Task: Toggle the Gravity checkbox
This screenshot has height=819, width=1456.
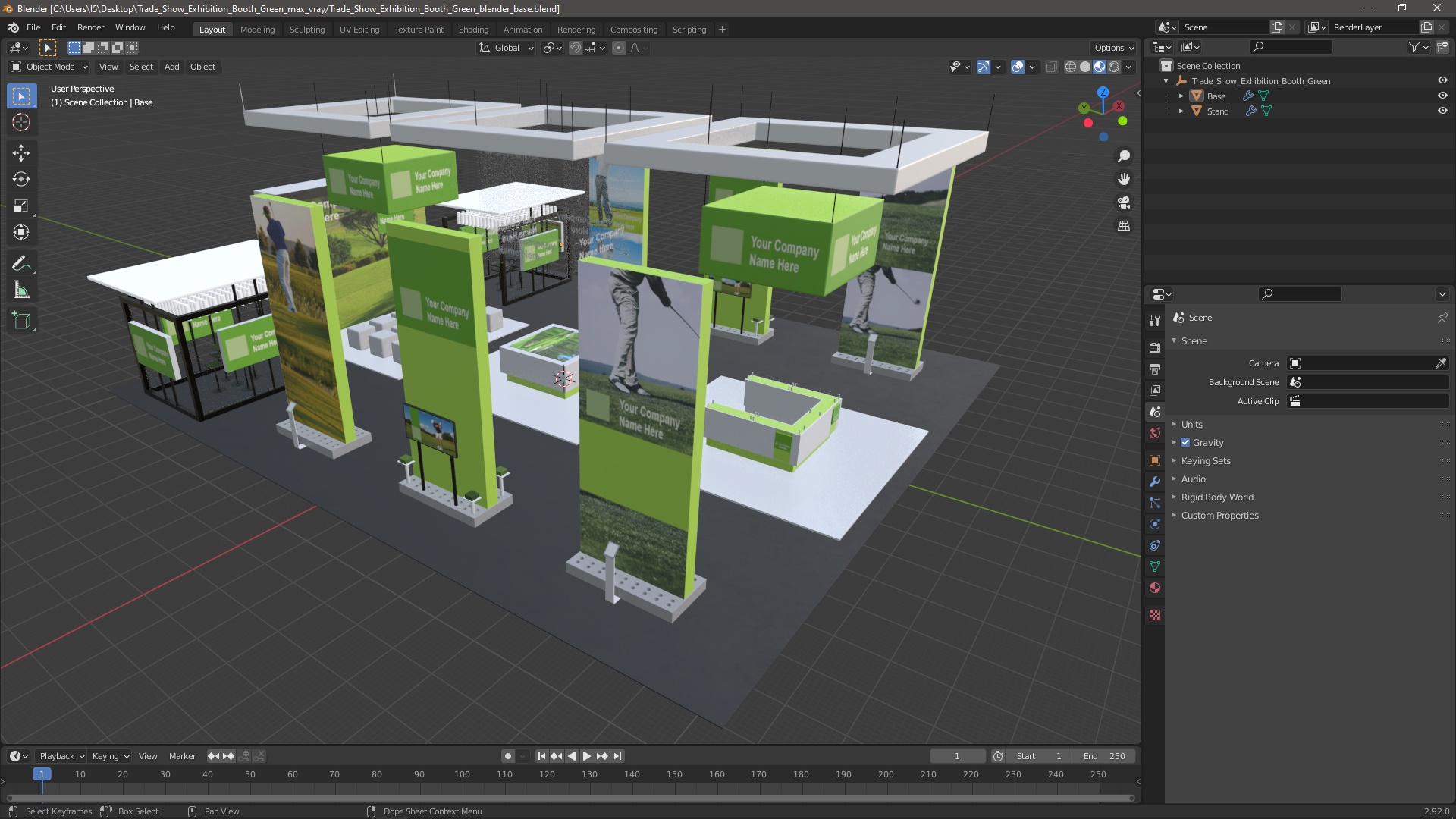Action: 1185,442
